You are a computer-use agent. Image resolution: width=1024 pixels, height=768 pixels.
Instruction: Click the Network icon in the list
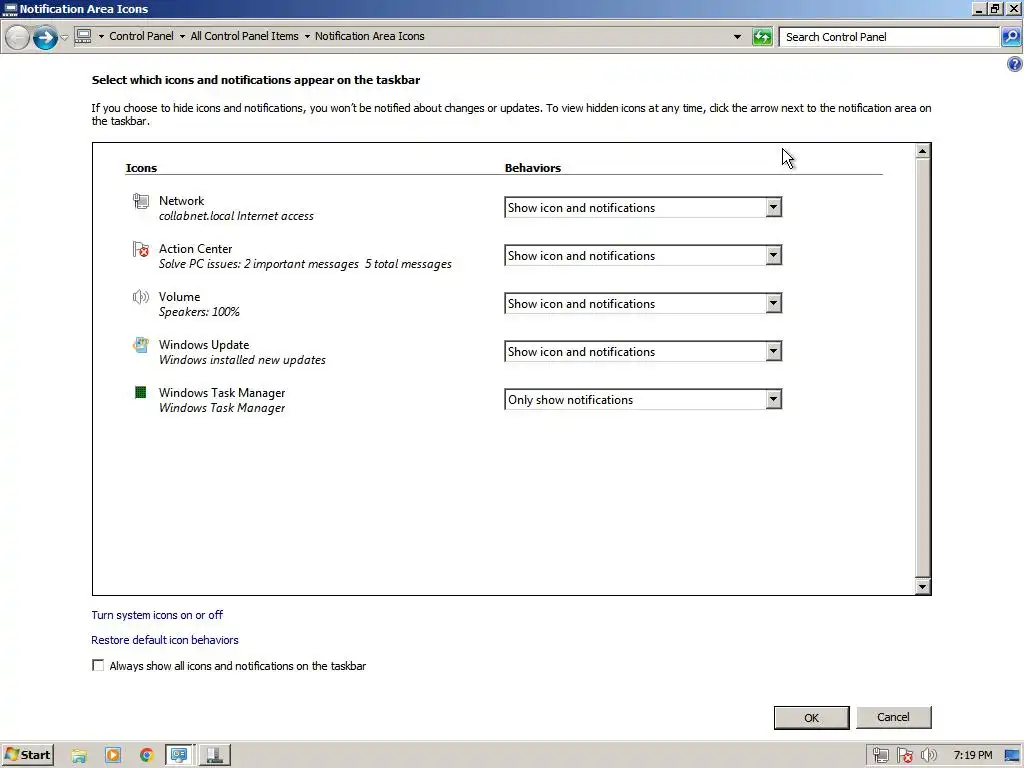click(x=140, y=201)
